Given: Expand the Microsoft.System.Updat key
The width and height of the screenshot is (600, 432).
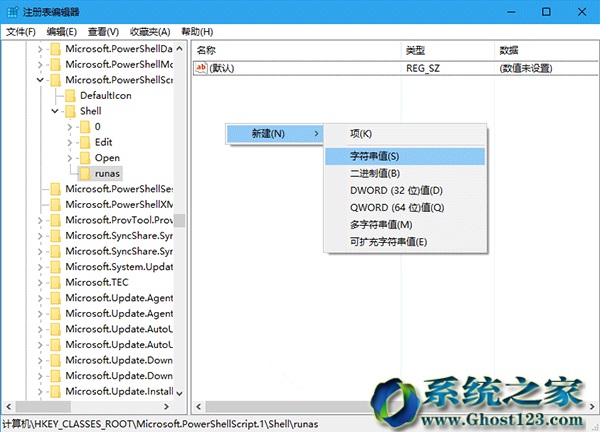Looking at the screenshot, I should point(40,267).
